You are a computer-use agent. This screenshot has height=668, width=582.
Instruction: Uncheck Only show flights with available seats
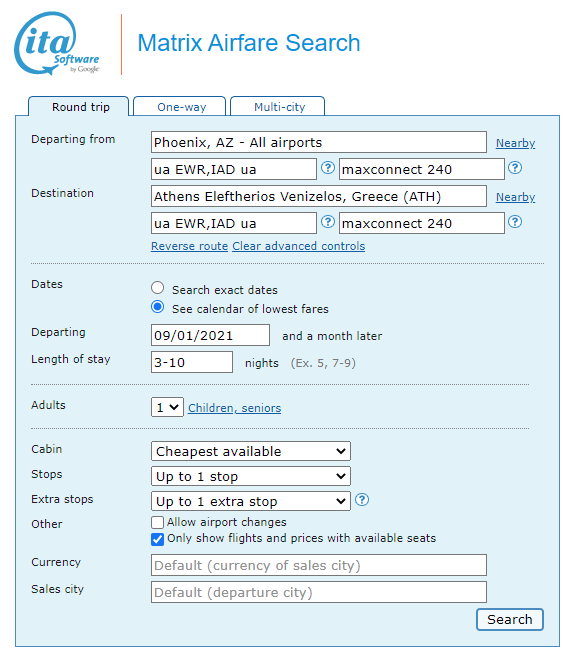pos(157,539)
